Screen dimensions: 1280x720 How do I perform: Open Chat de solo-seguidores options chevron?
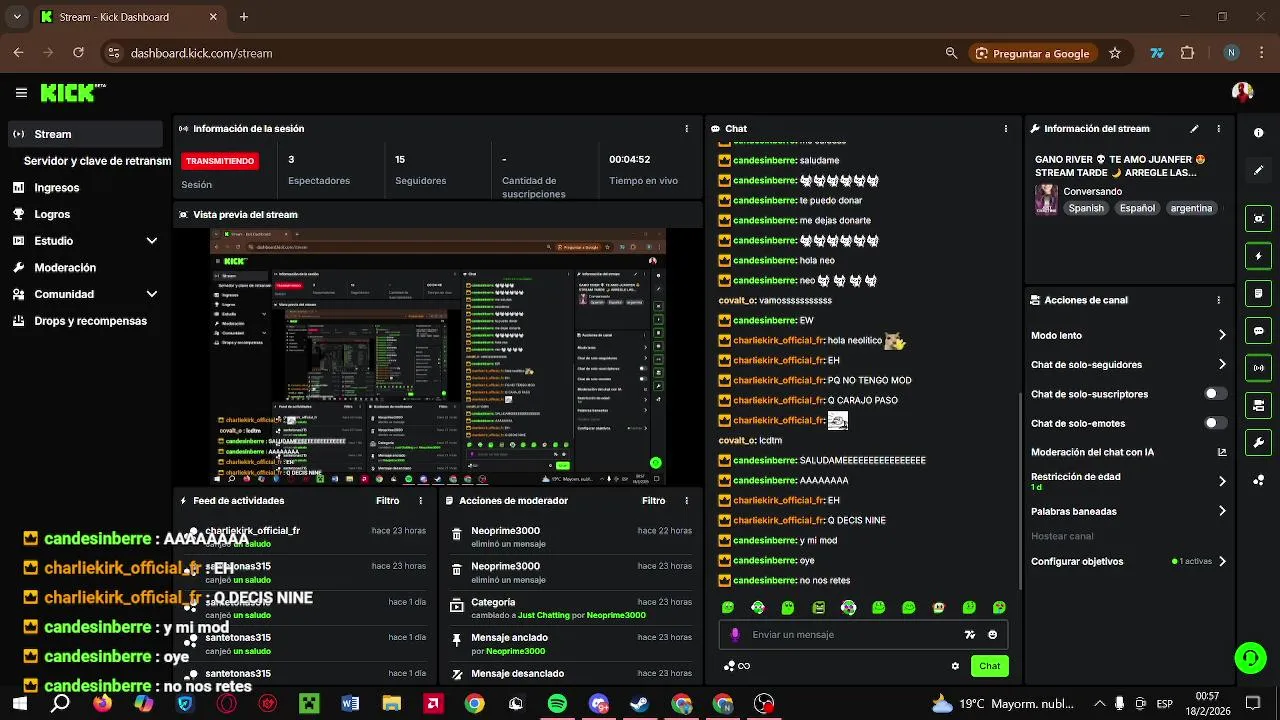1221,365
